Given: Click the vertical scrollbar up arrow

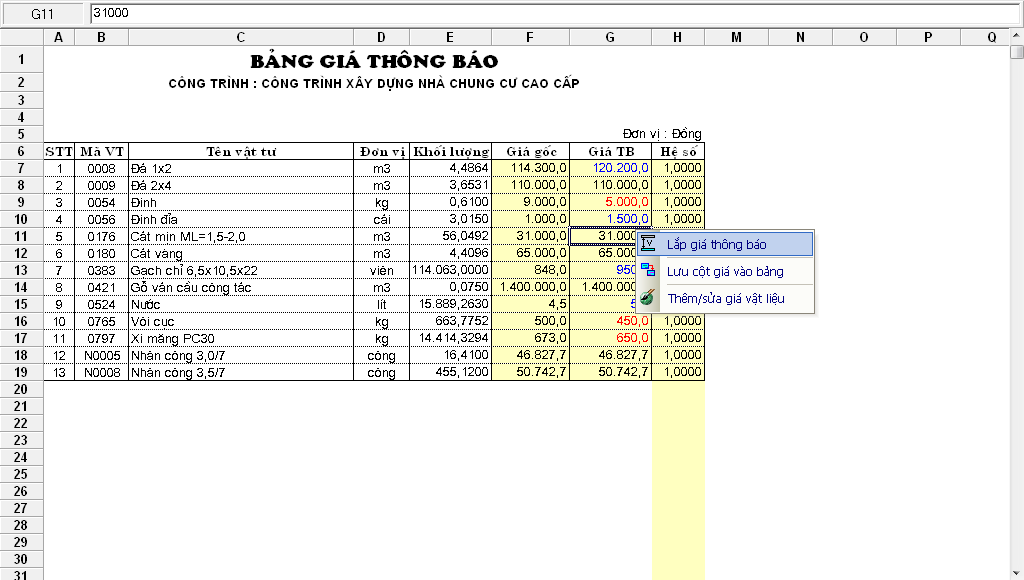Looking at the screenshot, I should pos(1016,52).
